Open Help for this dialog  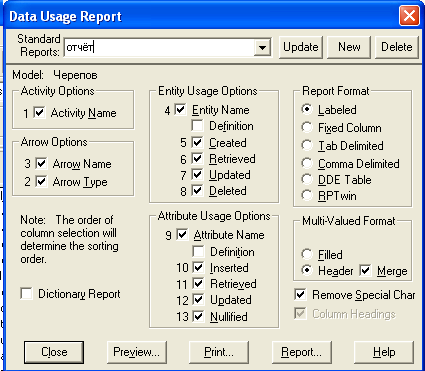coord(384,352)
